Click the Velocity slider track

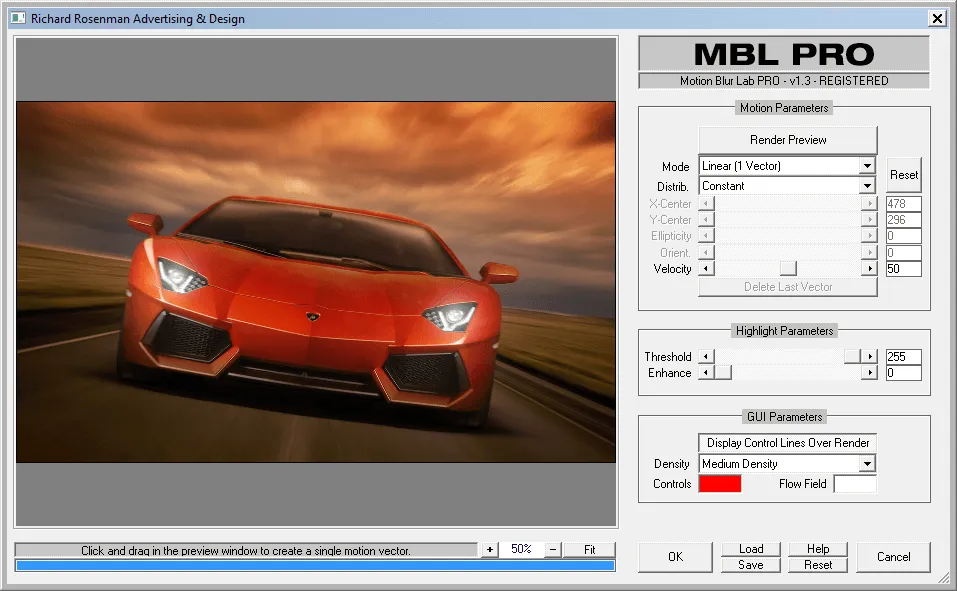tap(787, 268)
